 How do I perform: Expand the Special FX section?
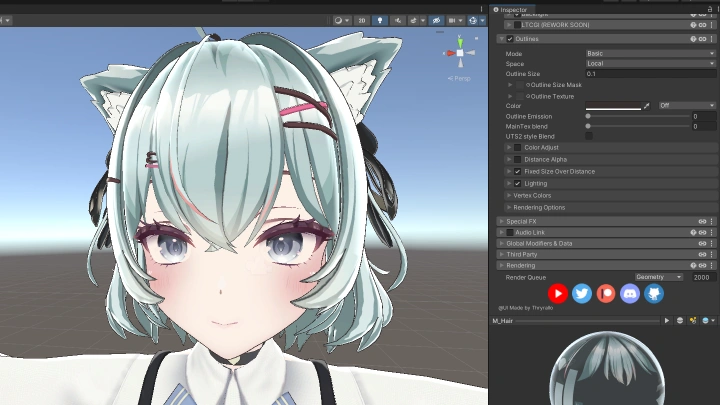[501, 221]
